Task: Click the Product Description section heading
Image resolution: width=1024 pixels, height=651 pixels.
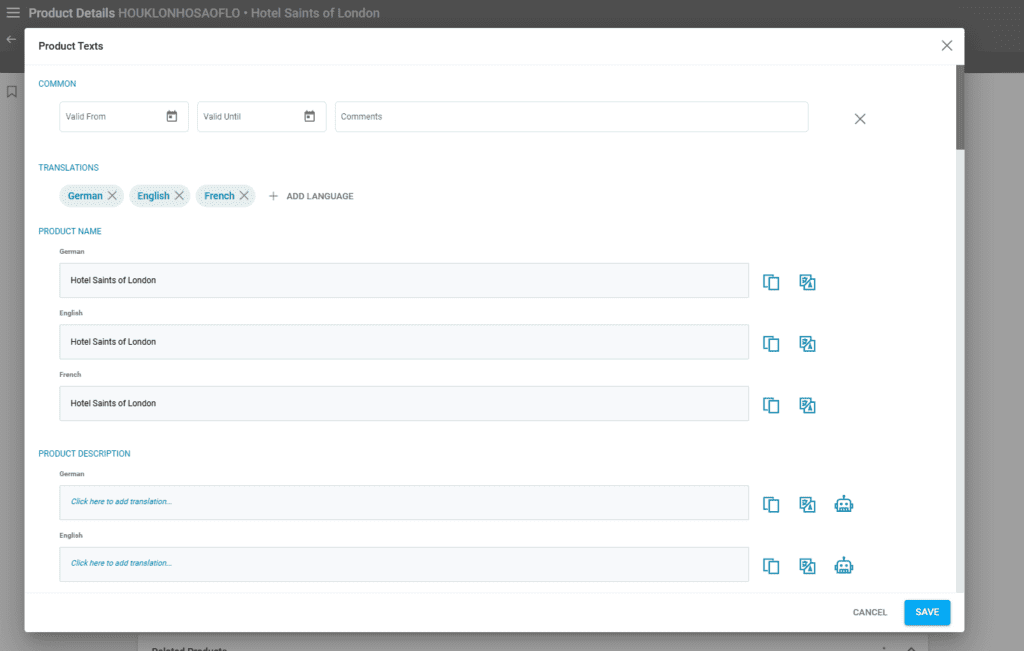Action: click(x=84, y=453)
